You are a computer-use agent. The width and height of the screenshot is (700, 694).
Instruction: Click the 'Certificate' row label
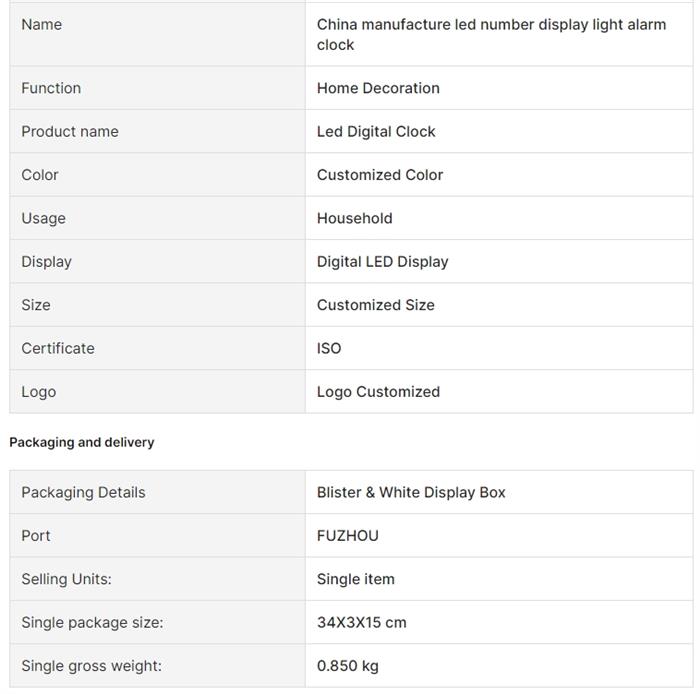[x=58, y=348]
